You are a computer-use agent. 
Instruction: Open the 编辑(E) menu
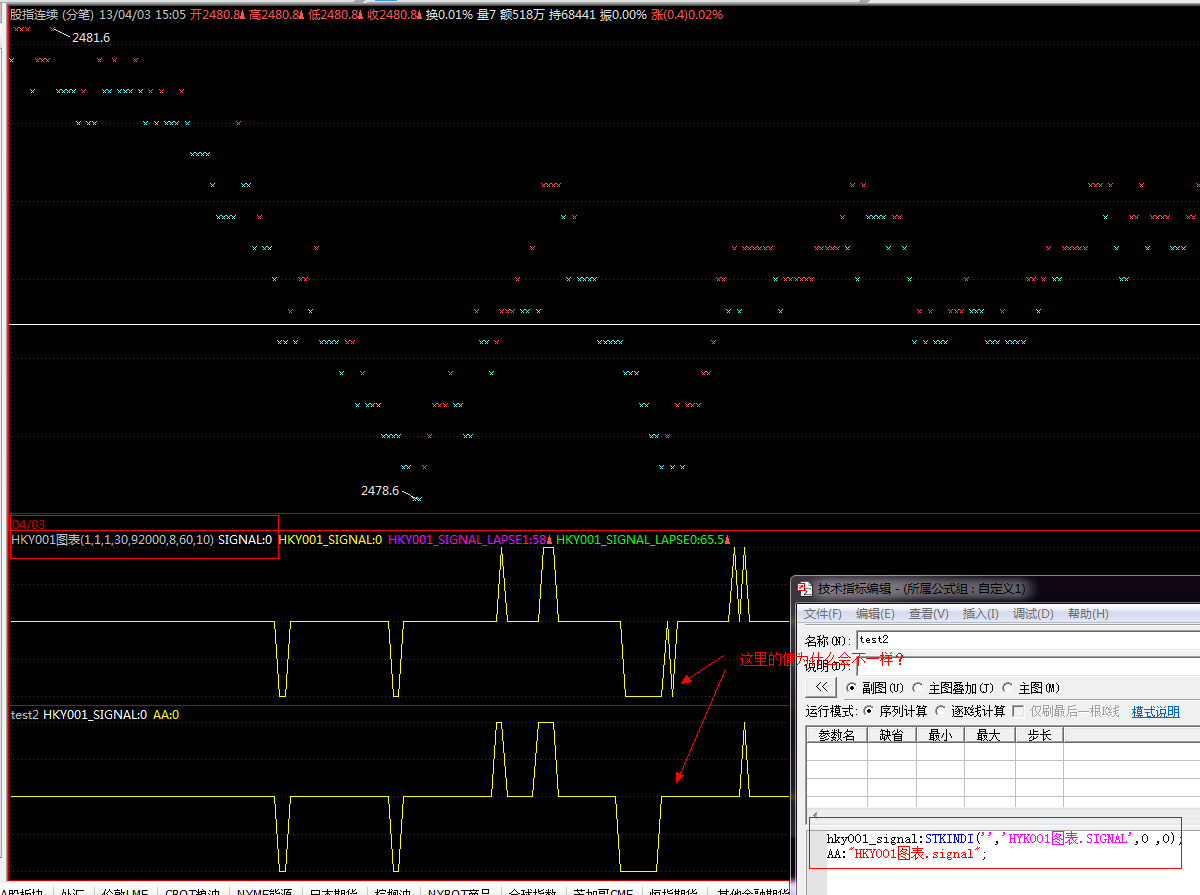(x=875, y=614)
